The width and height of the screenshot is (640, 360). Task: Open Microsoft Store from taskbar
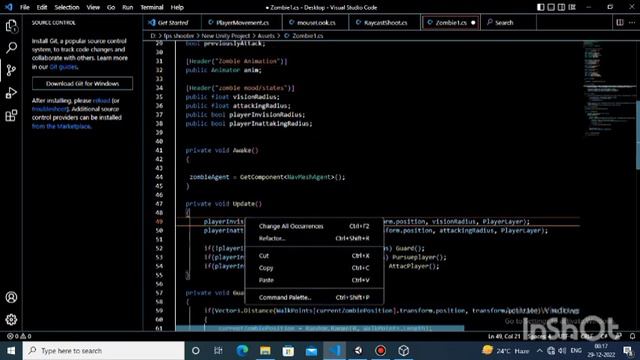pyautogui.click(x=288, y=351)
